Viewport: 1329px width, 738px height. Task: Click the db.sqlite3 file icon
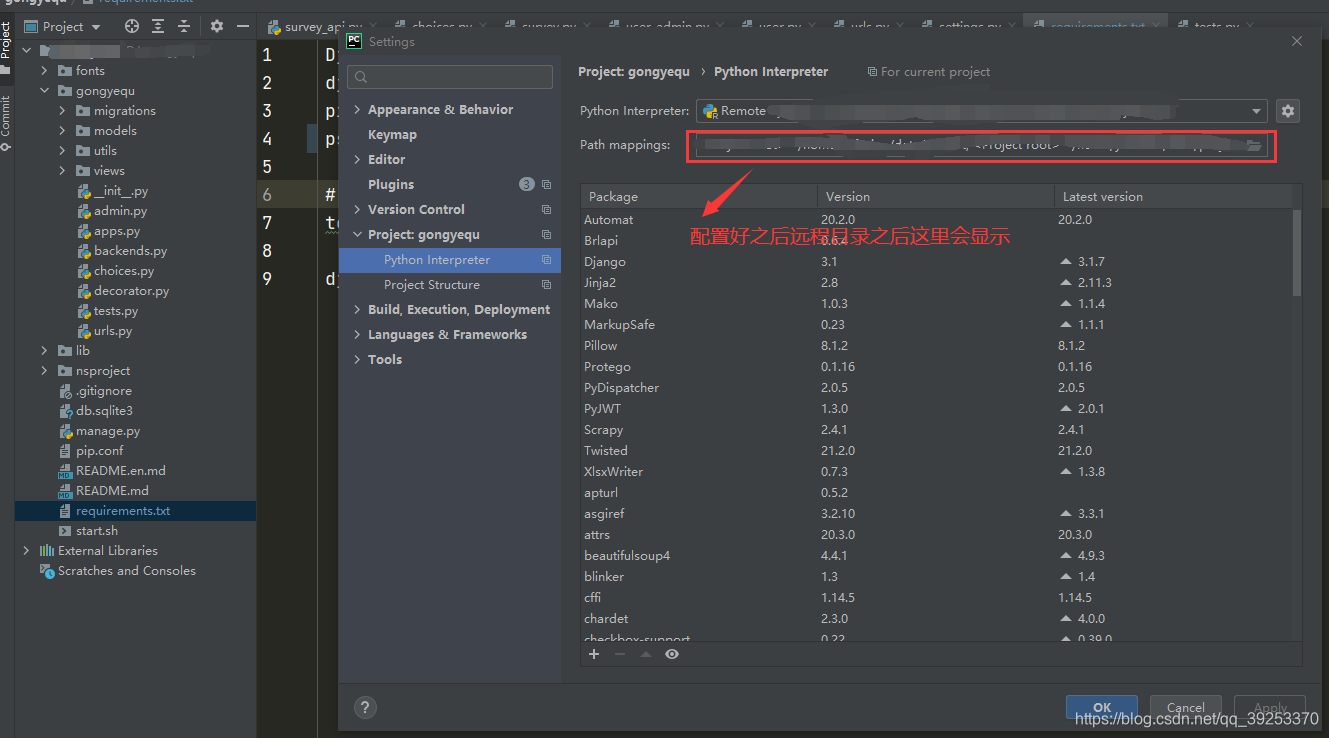pos(65,411)
